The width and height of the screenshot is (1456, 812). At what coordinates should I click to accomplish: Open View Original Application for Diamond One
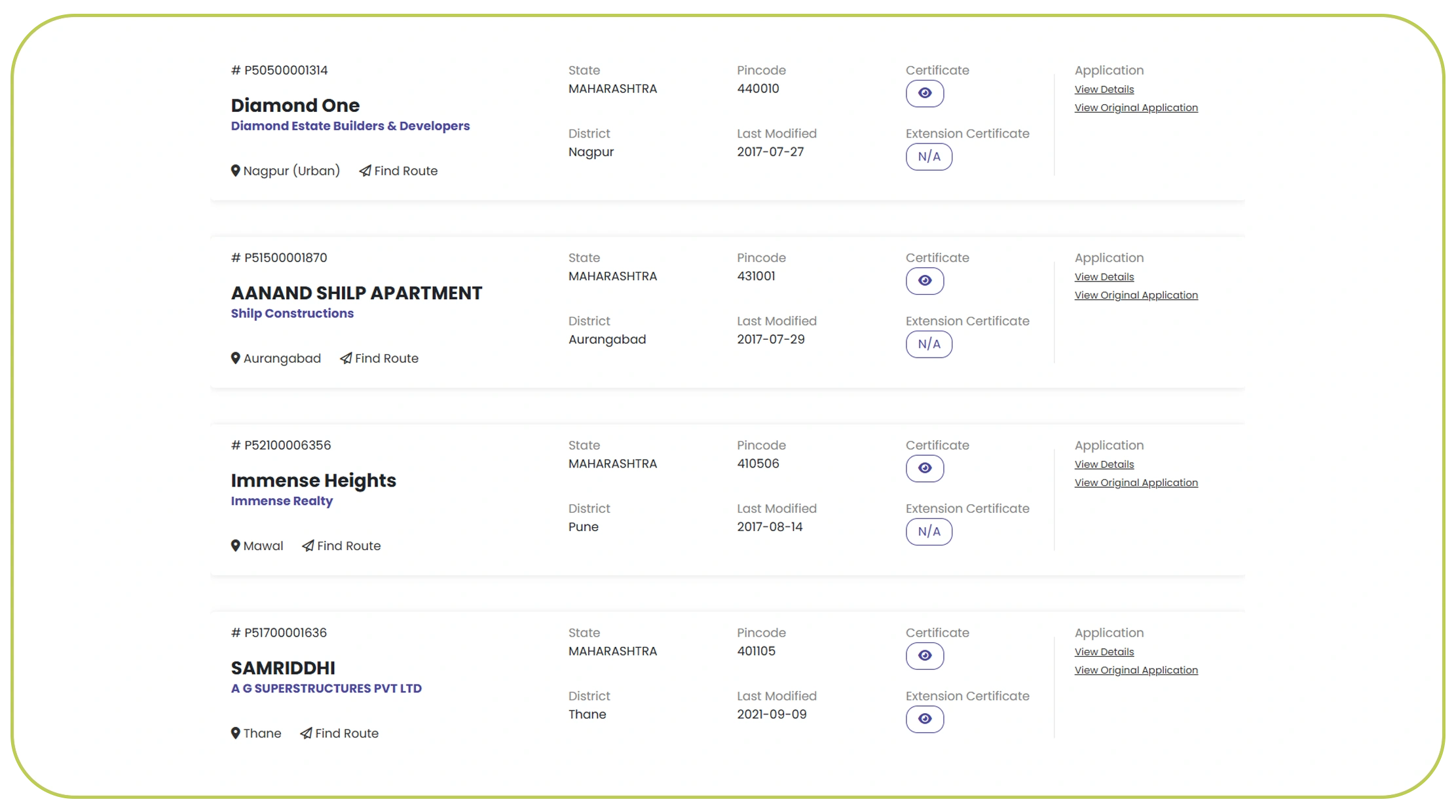tap(1136, 107)
